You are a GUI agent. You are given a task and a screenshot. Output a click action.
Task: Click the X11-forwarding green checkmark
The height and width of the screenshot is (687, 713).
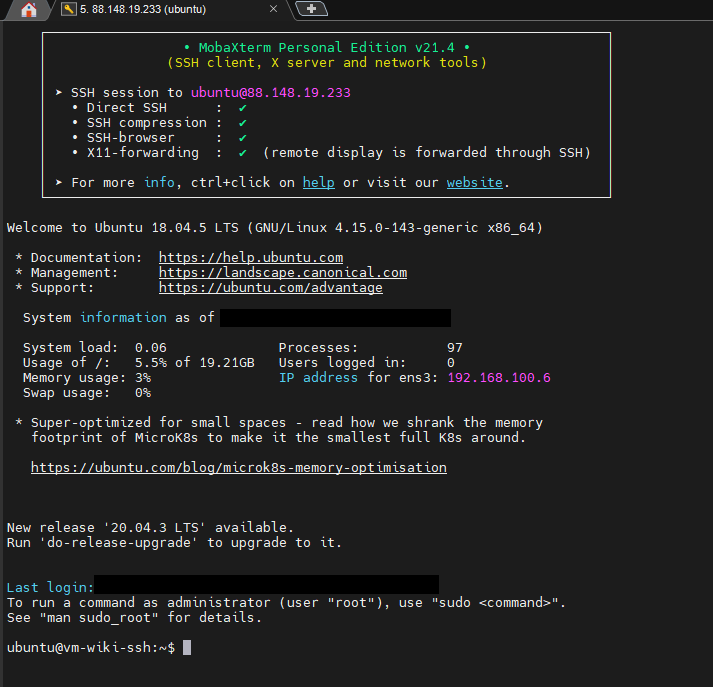point(242,153)
